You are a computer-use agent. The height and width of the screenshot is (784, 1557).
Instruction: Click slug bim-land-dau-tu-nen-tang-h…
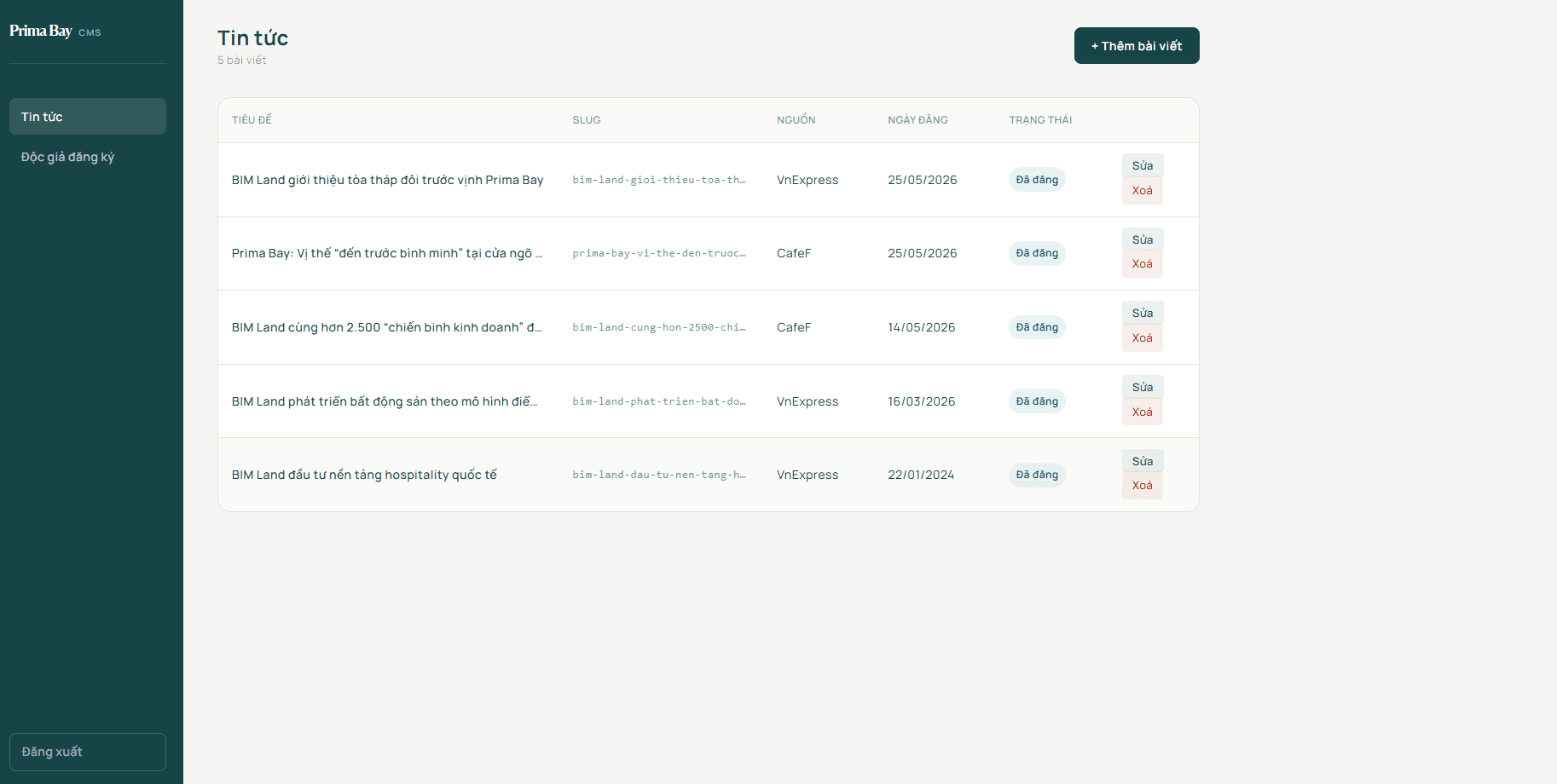point(659,475)
